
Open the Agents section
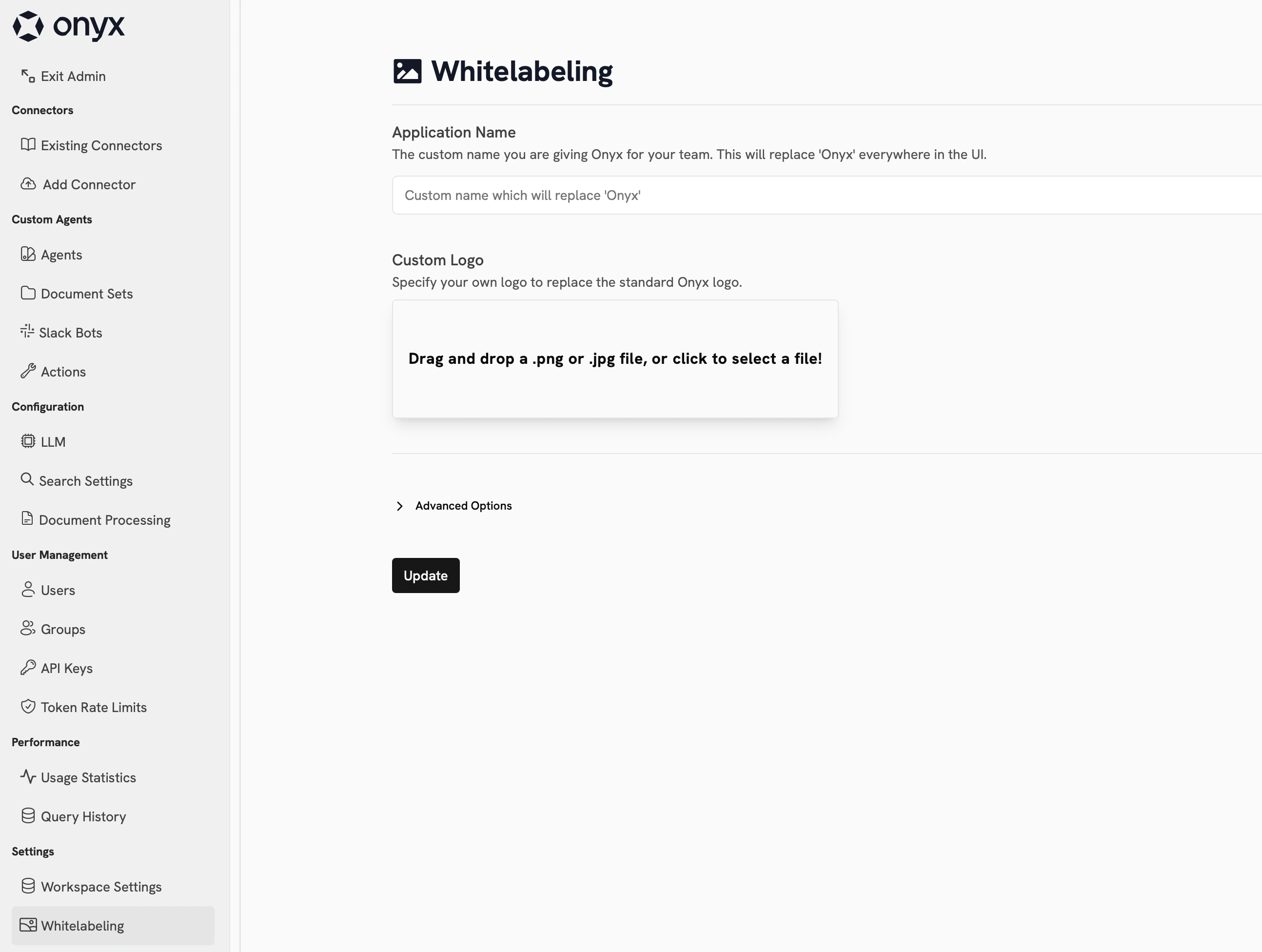coord(61,255)
